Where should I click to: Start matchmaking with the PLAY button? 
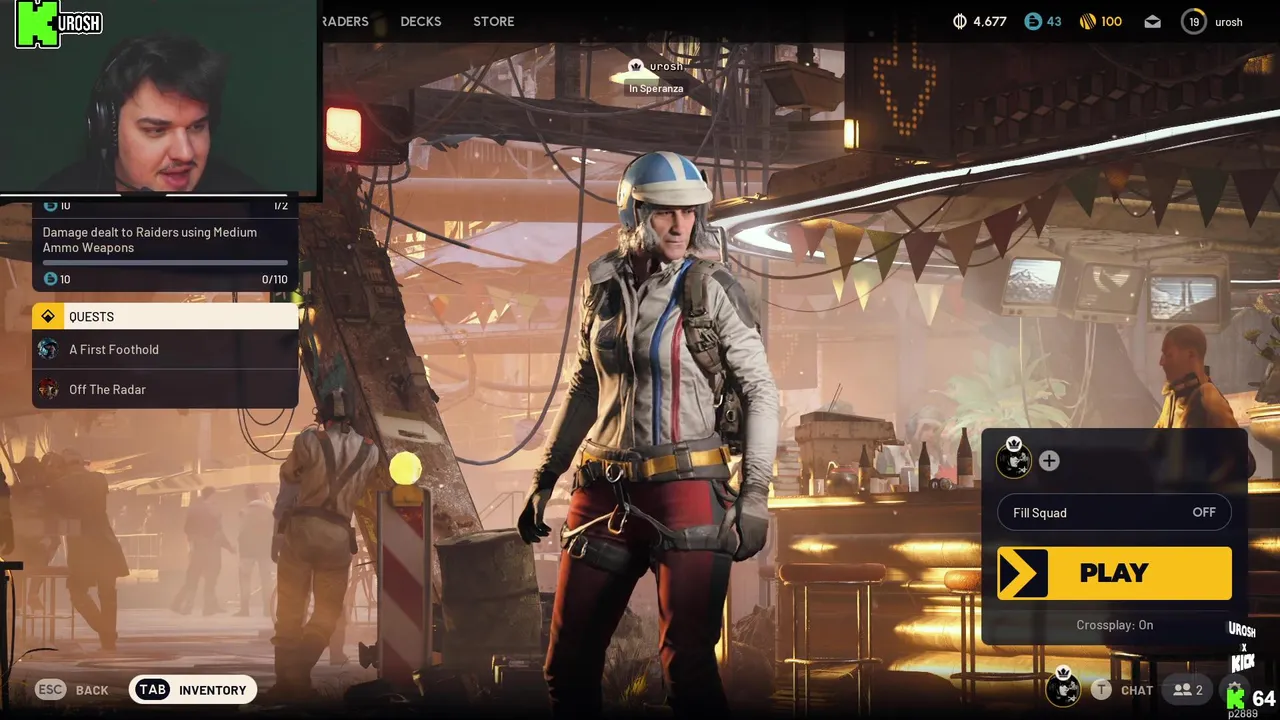pyautogui.click(x=1114, y=573)
